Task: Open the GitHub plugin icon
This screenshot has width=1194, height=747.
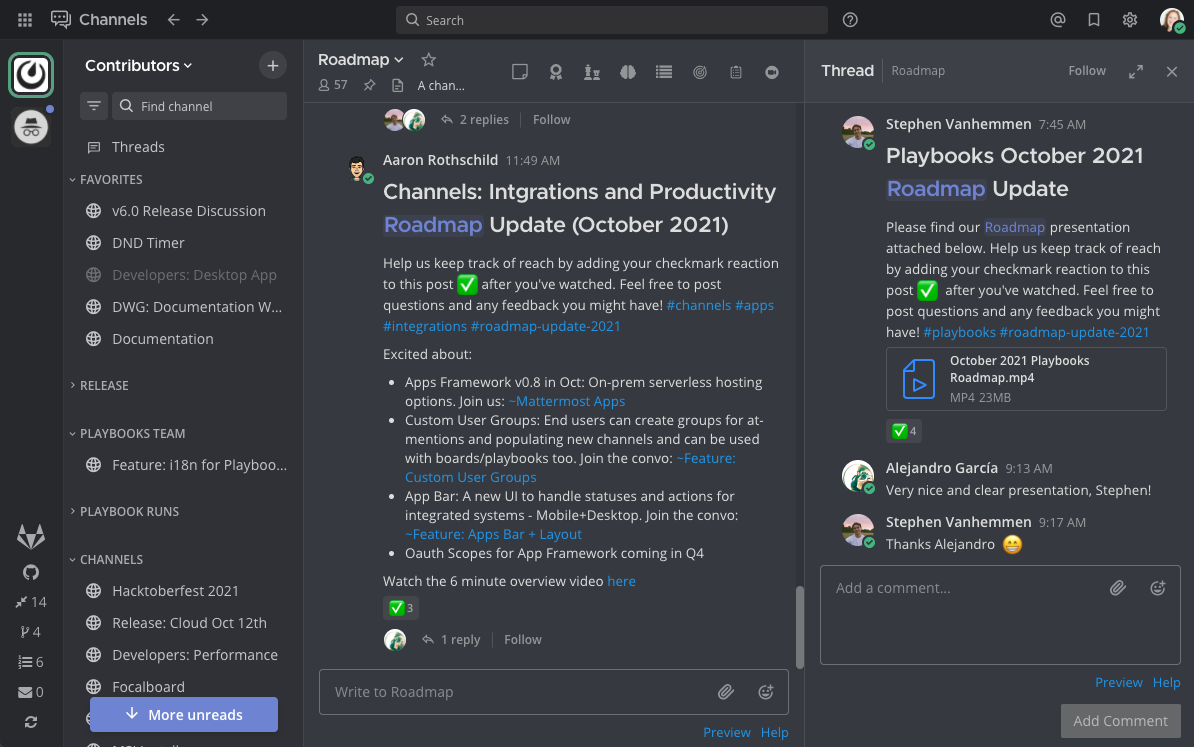Action: click(x=30, y=571)
